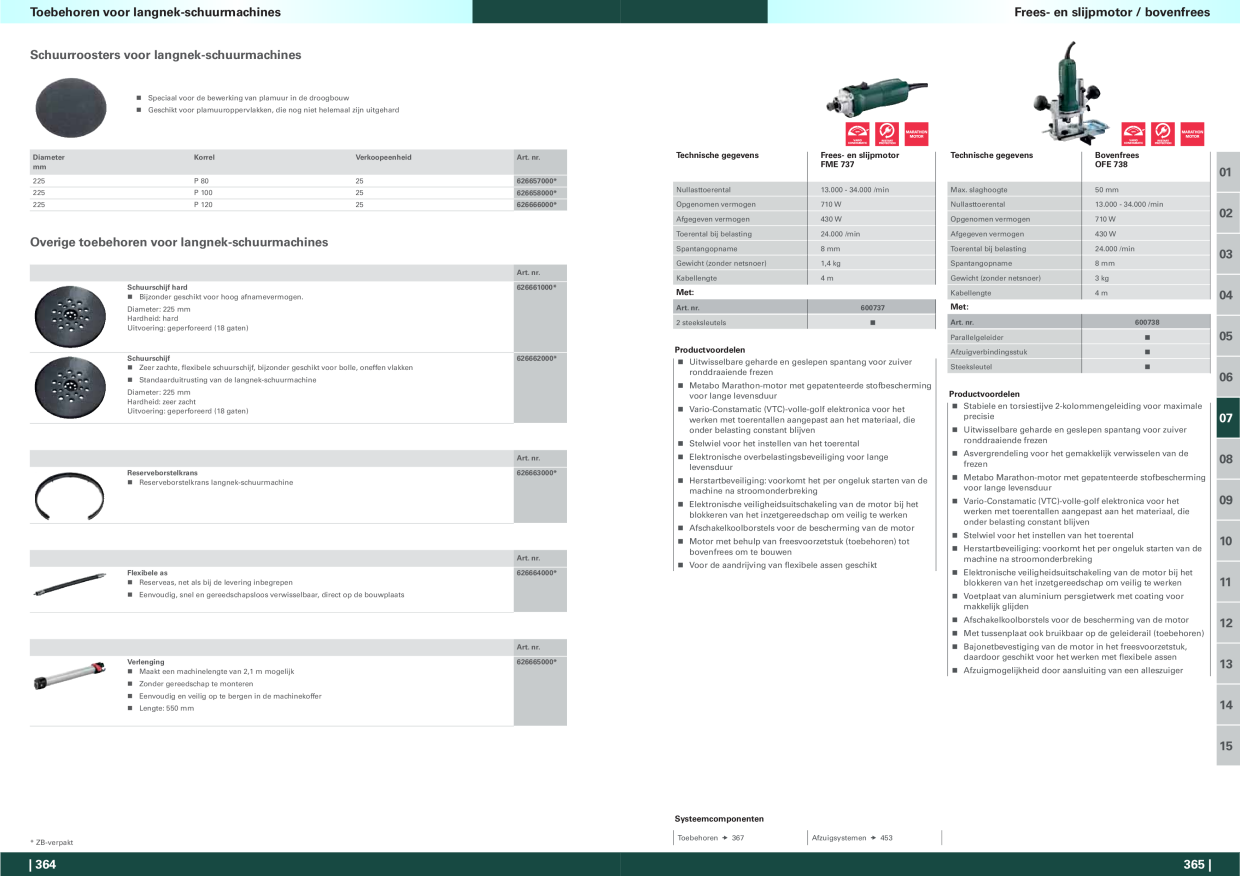Viewport: 1240px width, 876px height.
Task: Click the Marathon Motor badge beside OFE 738
Action: [1192, 134]
